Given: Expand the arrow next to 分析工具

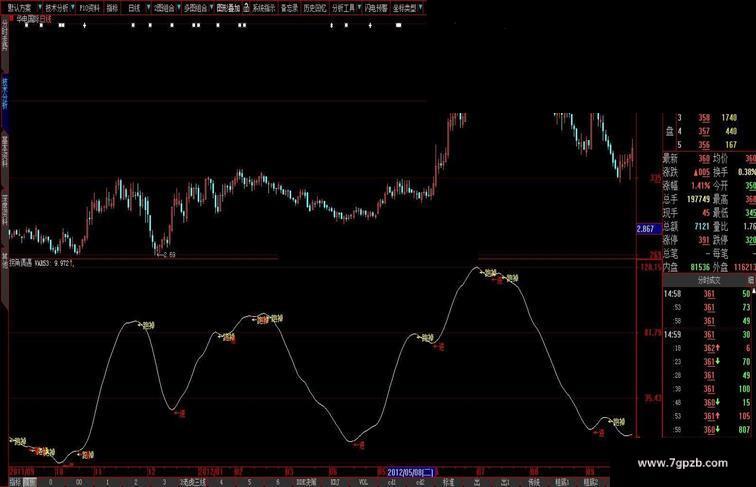Looking at the screenshot, I should click(x=360, y=8).
